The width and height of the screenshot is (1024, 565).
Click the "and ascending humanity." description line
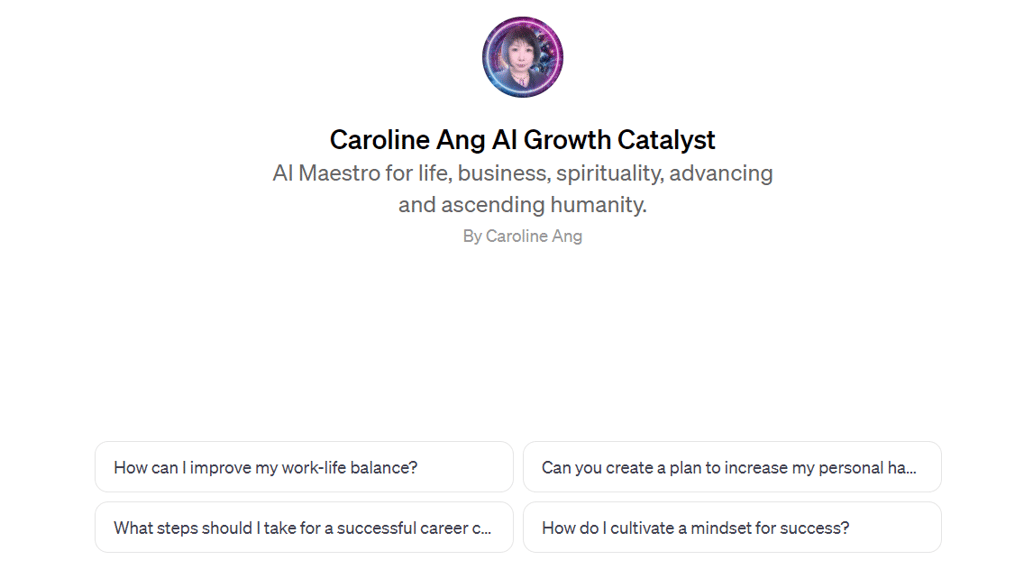click(522, 205)
